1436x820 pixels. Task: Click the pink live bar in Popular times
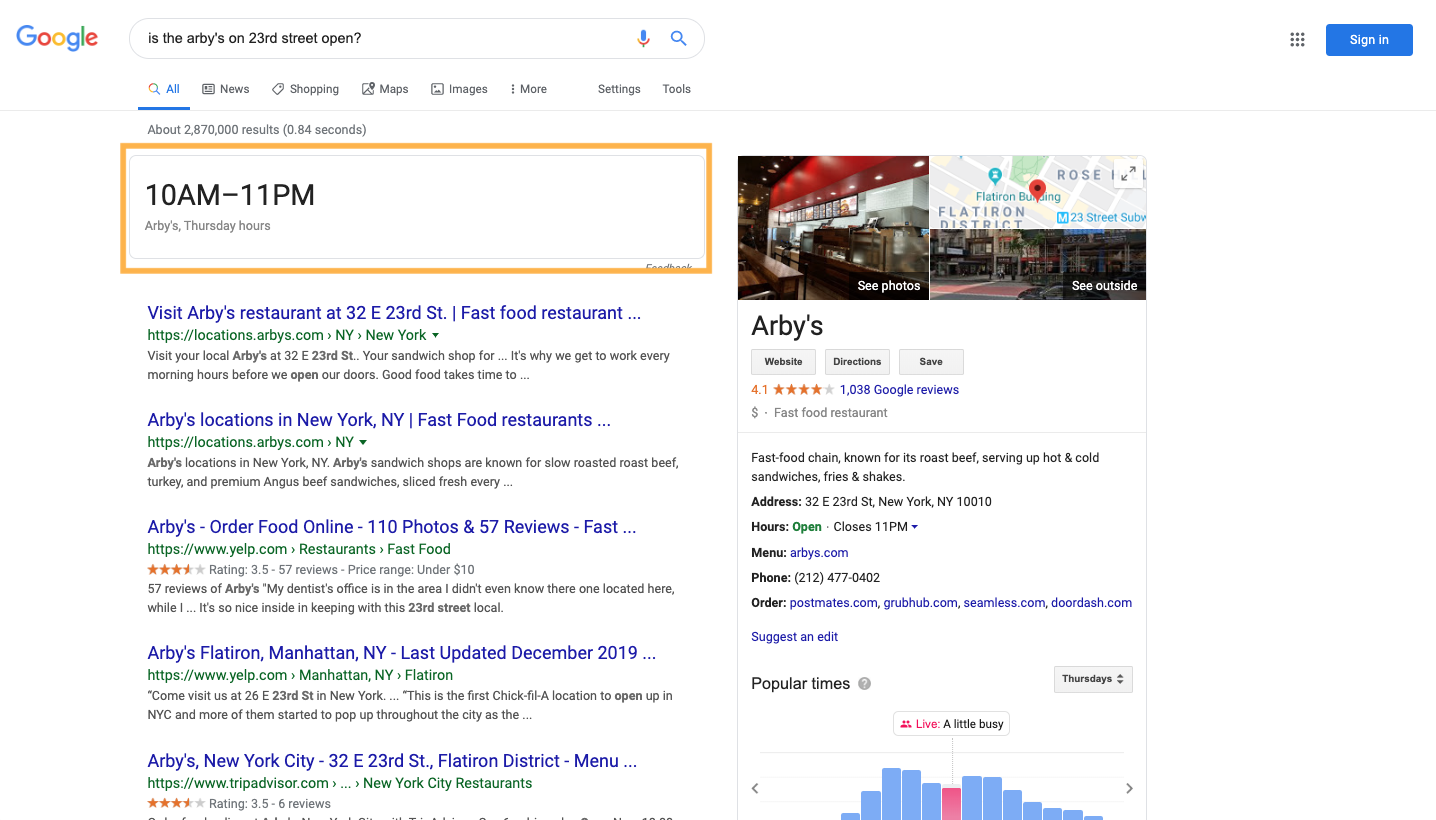click(x=952, y=804)
